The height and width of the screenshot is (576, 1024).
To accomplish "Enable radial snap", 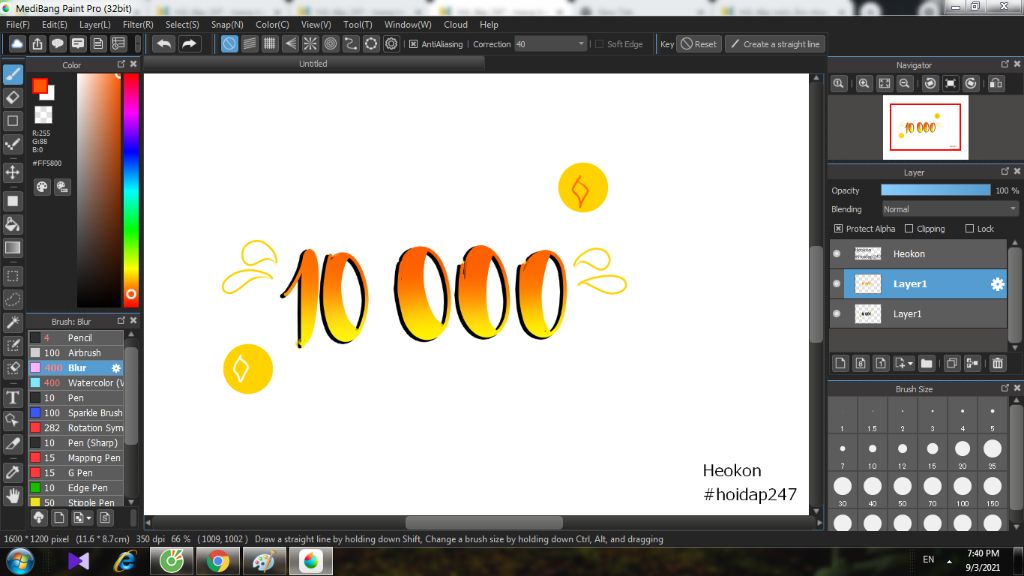I will [x=310, y=44].
